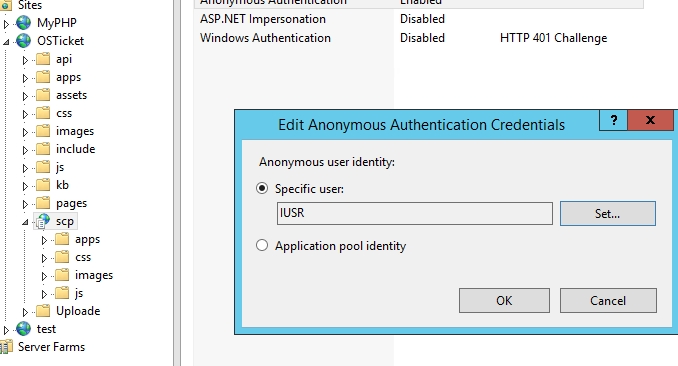Select the top-level css folder under OSTicket

click(64, 113)
